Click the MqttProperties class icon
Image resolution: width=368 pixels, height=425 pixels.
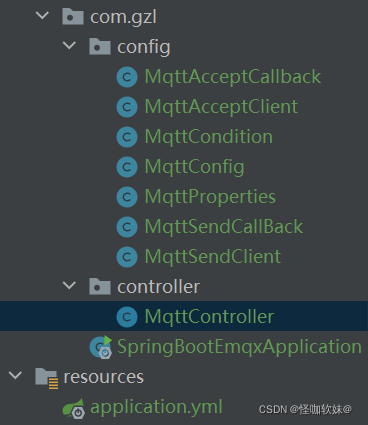click(127, 197)
